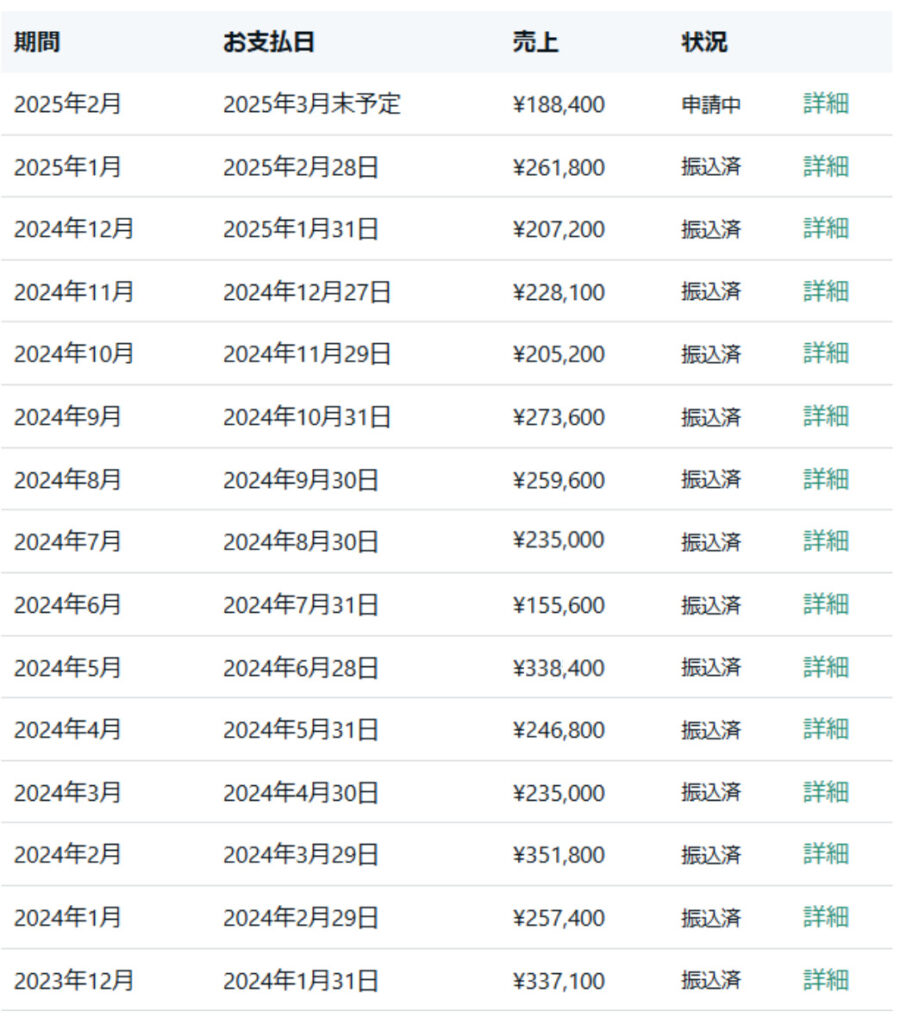This screenshot has width=900, height=1024.
Task: Open 詳細 for the 2024年4月 row
Action: point(826,729)
